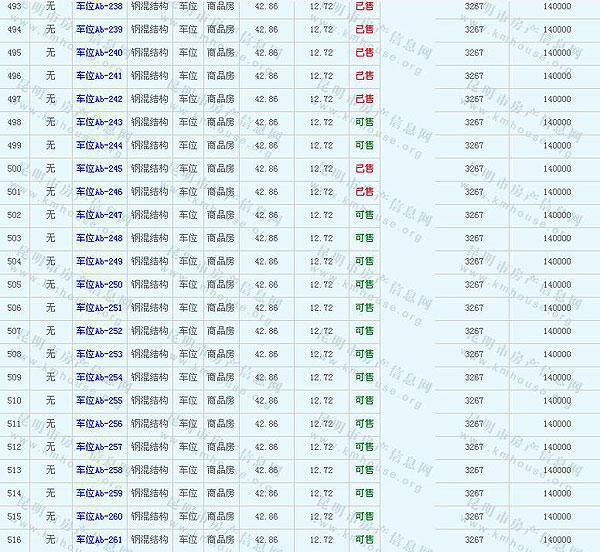Click the 可售 status in row 510

click(364, 401)
